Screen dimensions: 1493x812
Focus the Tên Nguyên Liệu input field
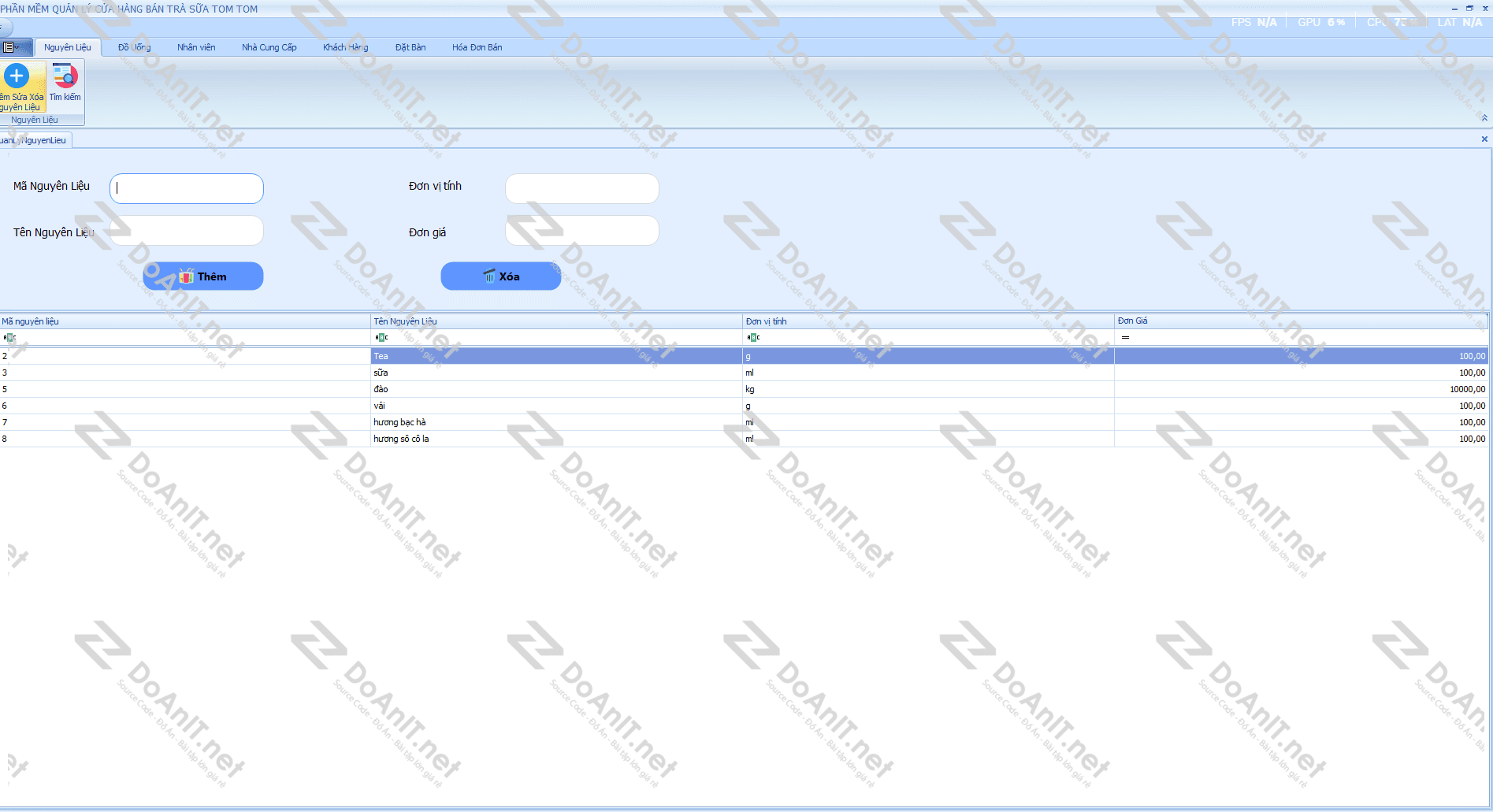coord(187,231)
